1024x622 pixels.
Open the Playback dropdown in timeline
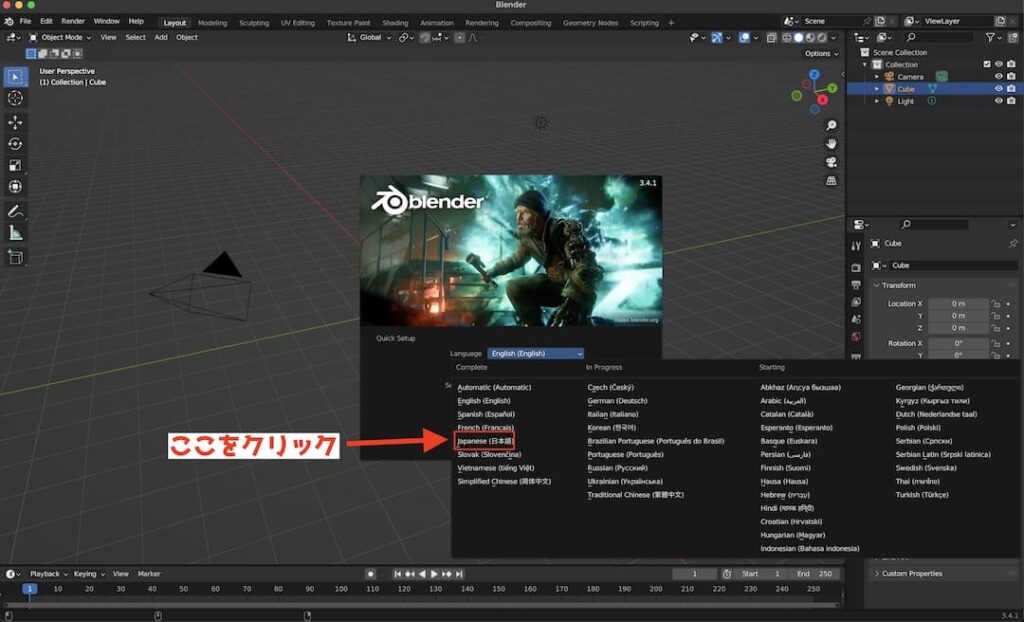(48, 574)
